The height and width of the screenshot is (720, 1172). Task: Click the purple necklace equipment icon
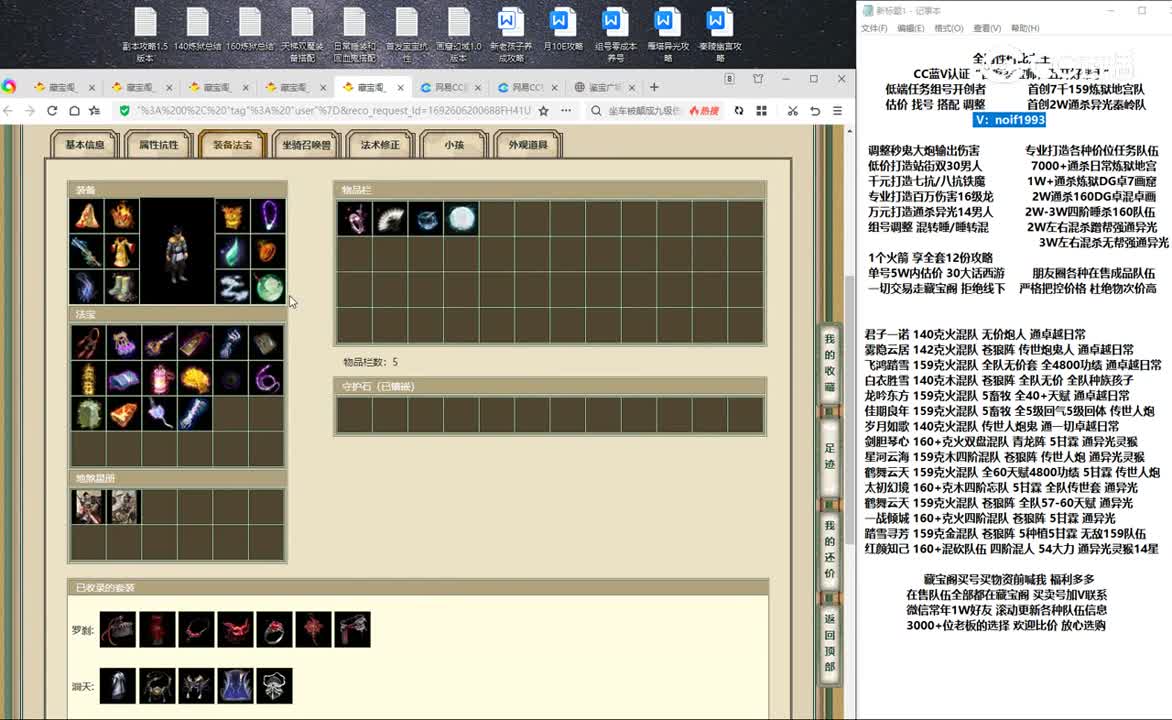[x=268, y=216]
